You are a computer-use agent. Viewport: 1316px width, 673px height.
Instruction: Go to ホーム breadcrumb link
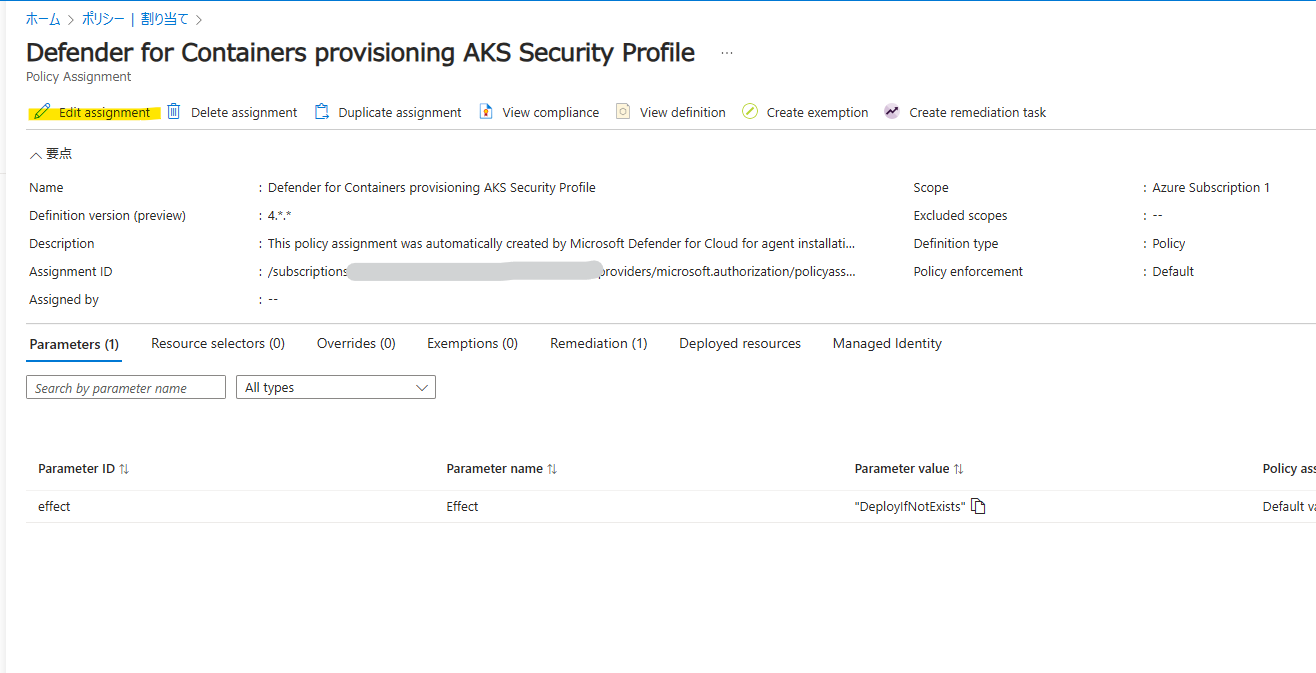point(43,19)
